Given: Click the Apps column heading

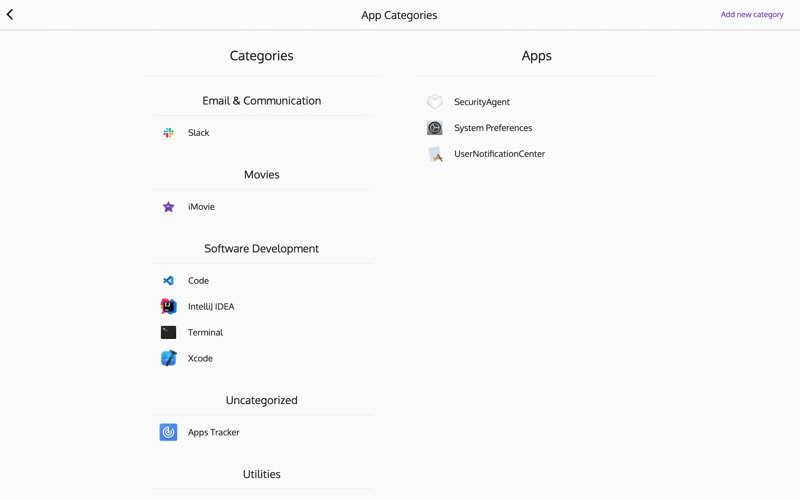Looking at the screenshot, I should coord(536,56).
